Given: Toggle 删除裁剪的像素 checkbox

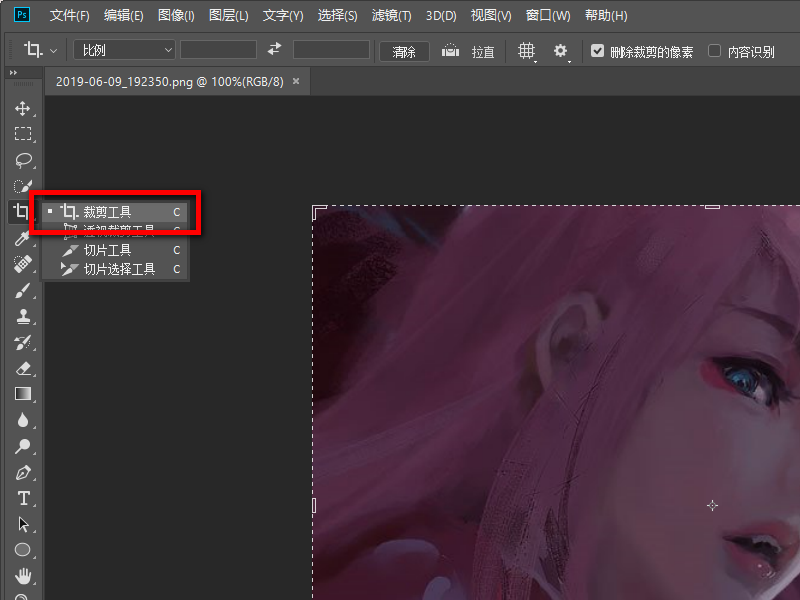Looking at the screenshot, I should (x=597, y=51).
